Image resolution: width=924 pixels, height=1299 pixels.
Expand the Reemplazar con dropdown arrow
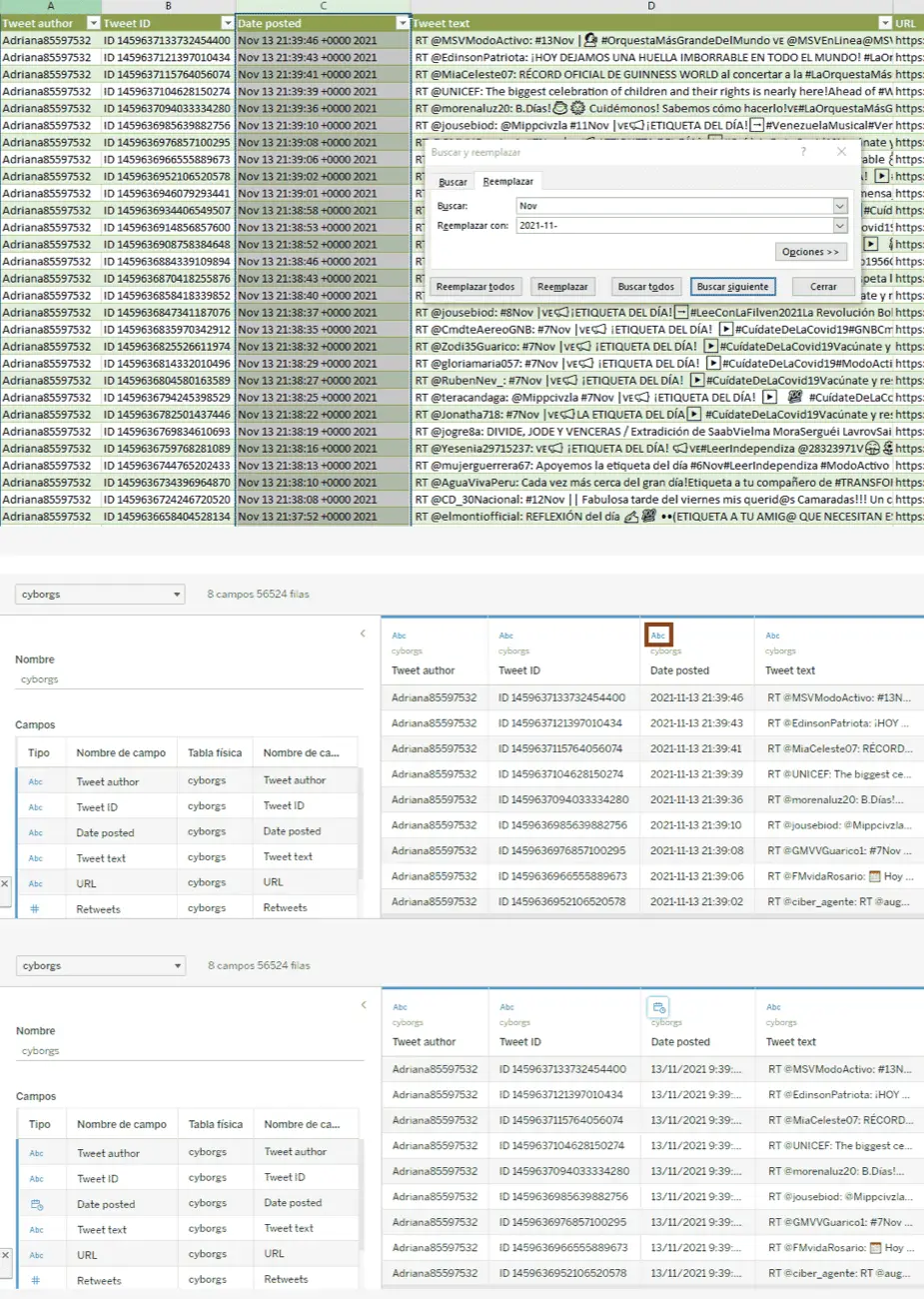(x=840, y=225)
